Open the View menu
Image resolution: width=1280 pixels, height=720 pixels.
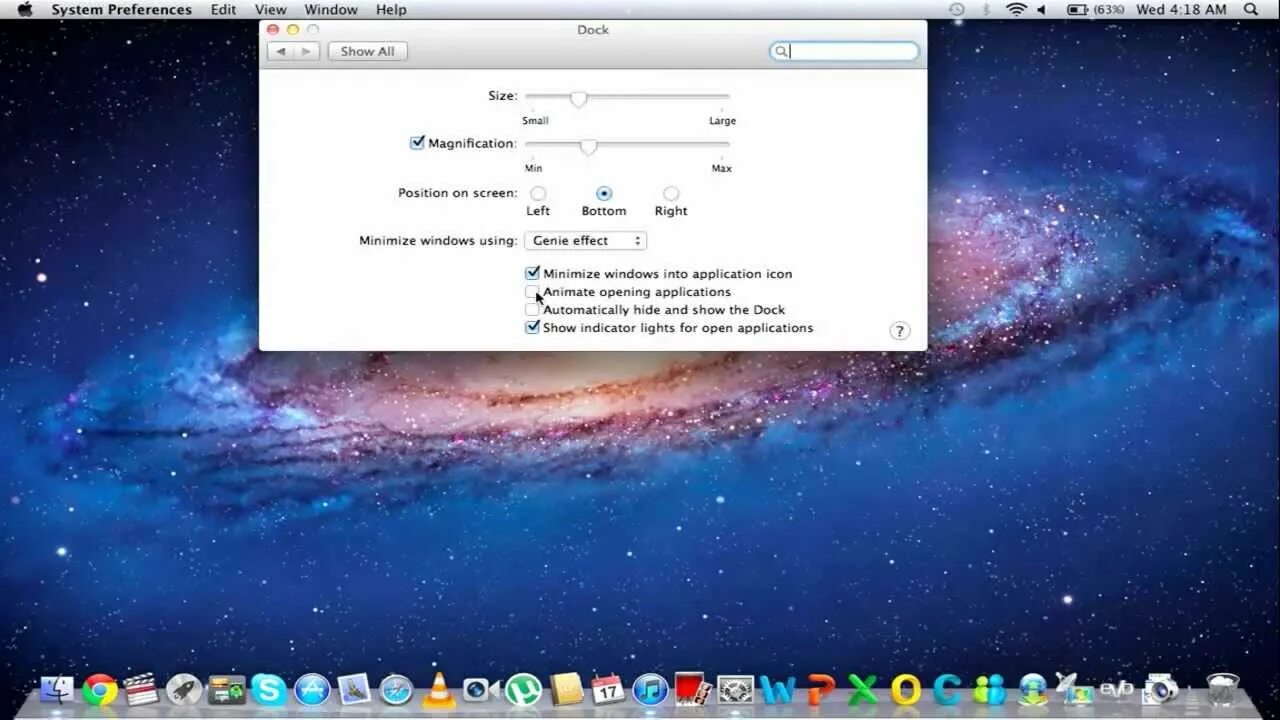click(x=271, y=9)
